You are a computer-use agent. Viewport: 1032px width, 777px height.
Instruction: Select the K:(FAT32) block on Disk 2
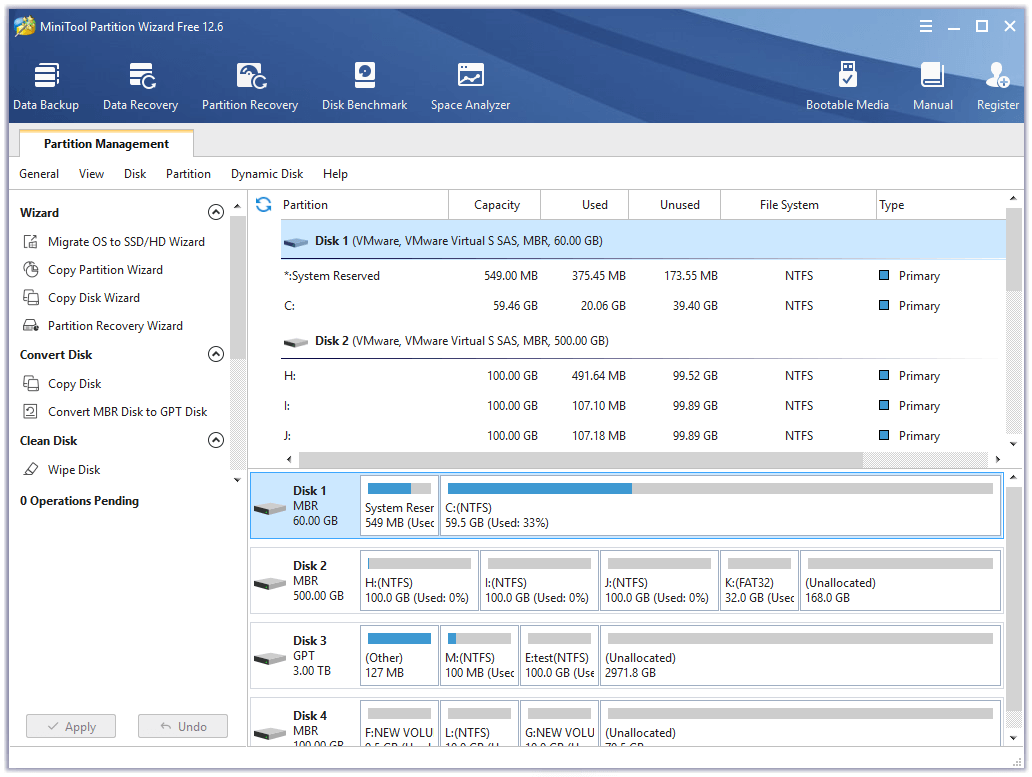[x=760, y=581]
